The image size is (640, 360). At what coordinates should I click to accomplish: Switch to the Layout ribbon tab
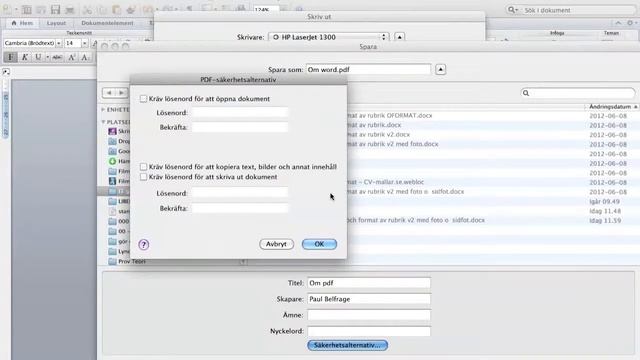tap(56, 23)
